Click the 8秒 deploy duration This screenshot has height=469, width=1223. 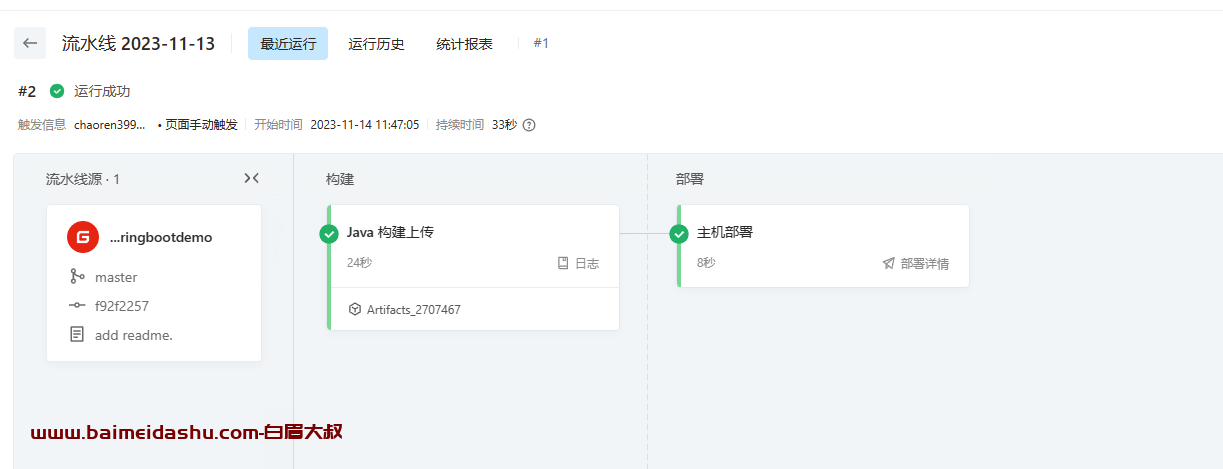click(x=706, y=263)
